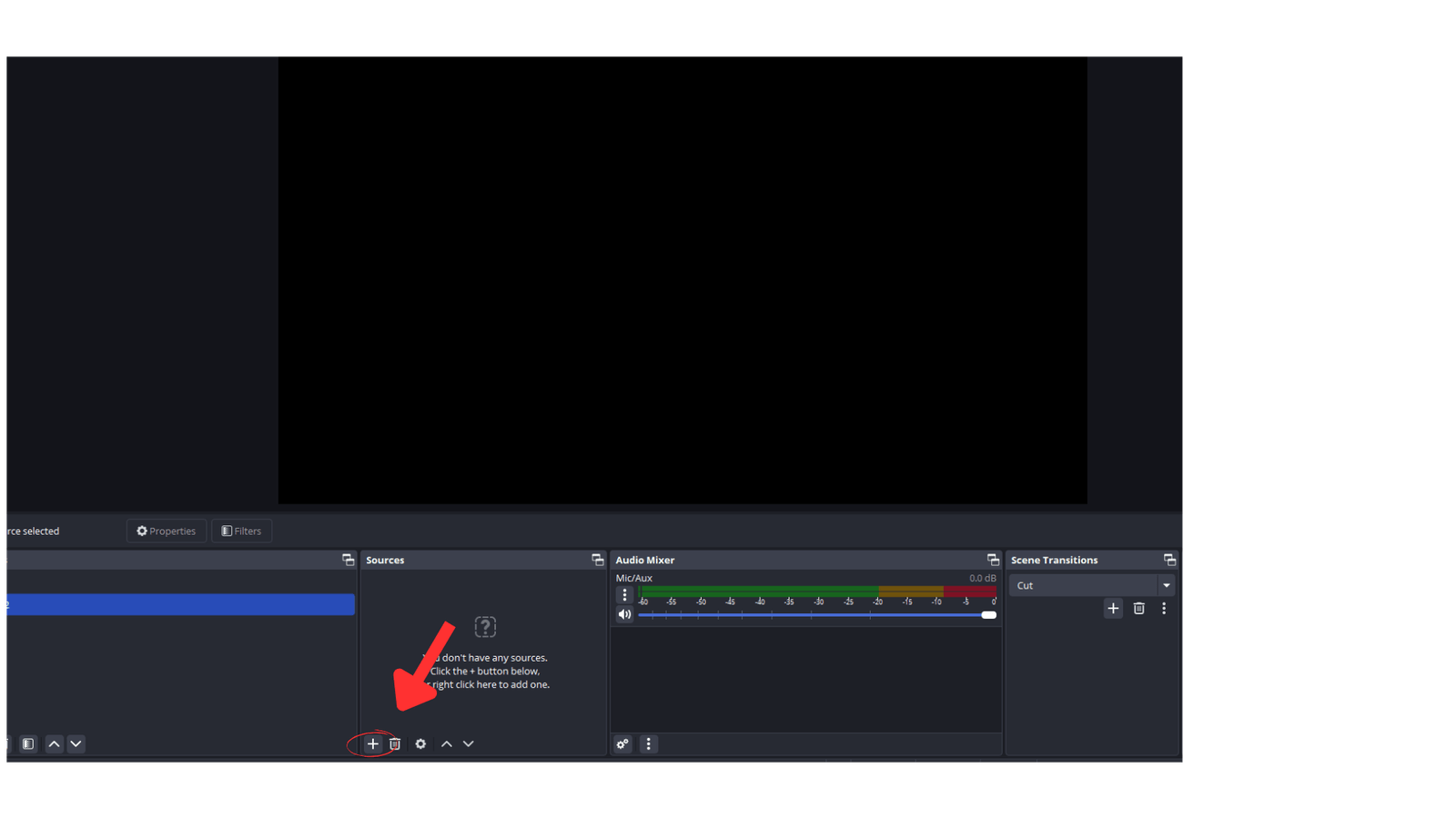Move scene down in Scenes list
The width and height of the screenshot is (1456, 819).
pyautogui.click(x=76, y=743)
